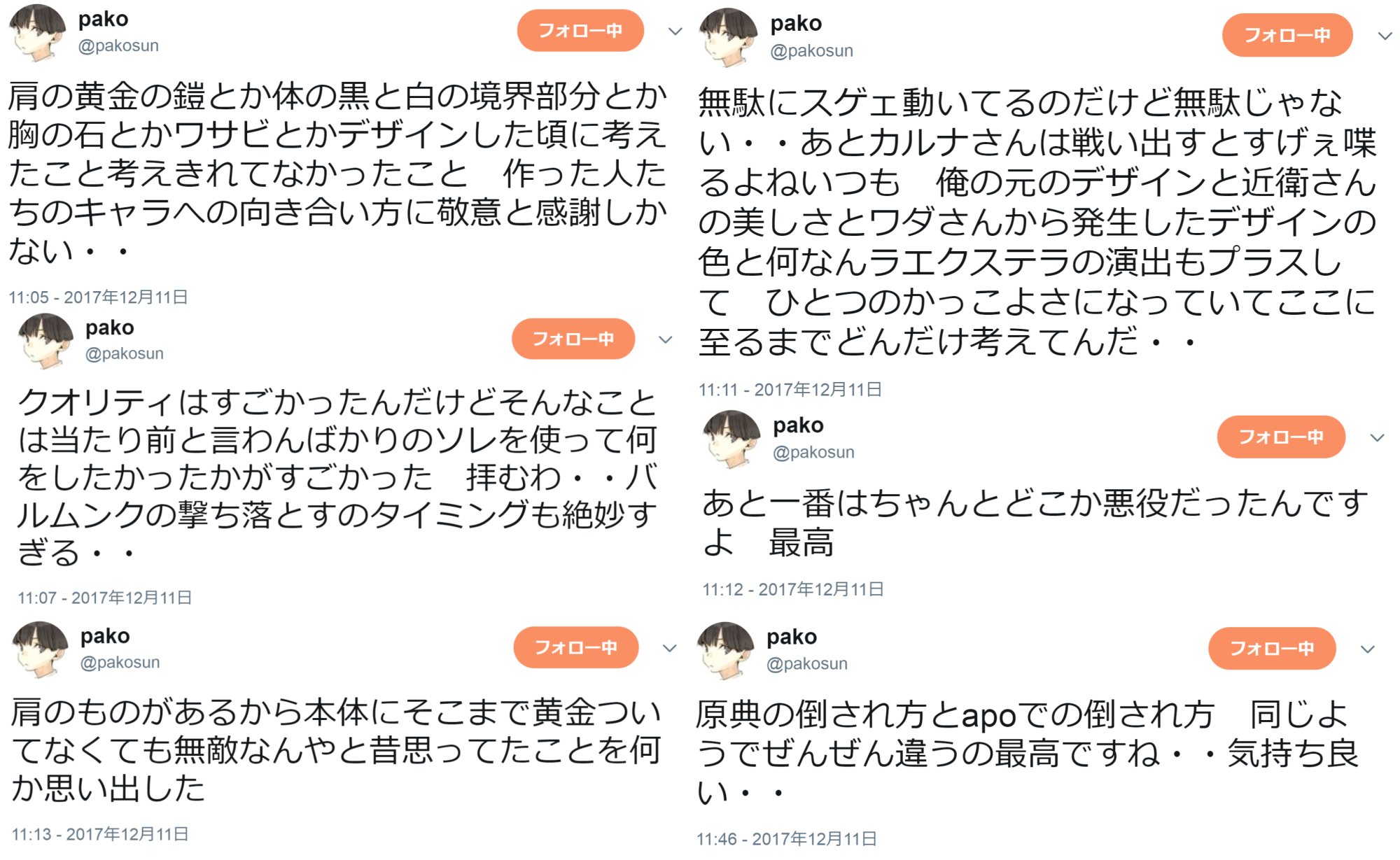Viewport: 1400px width, 860px height.
Task: Open profile avatar on the 11:12 tweet
Action: pos(731,438)
